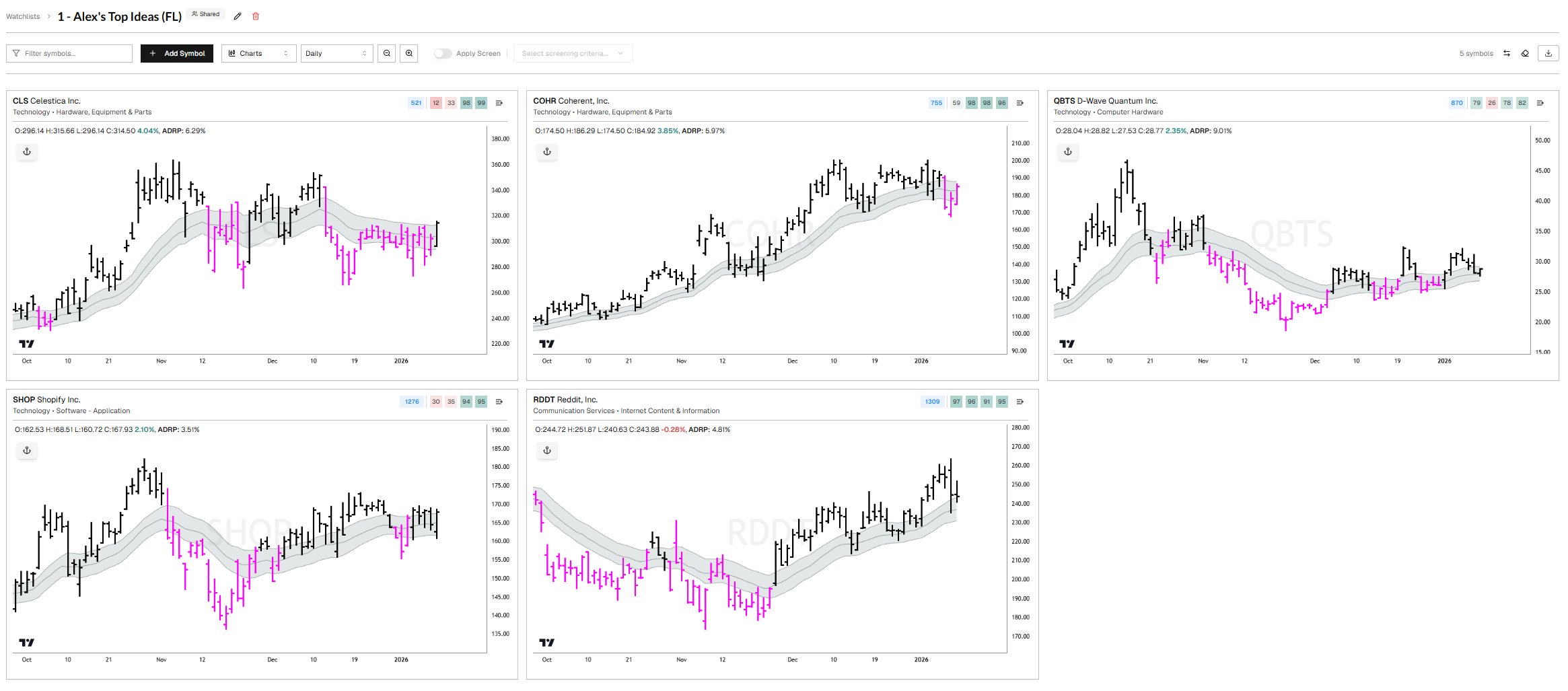Select the zoom in magnifier tool
The image size is (1568, 691).
coord(409,53)
